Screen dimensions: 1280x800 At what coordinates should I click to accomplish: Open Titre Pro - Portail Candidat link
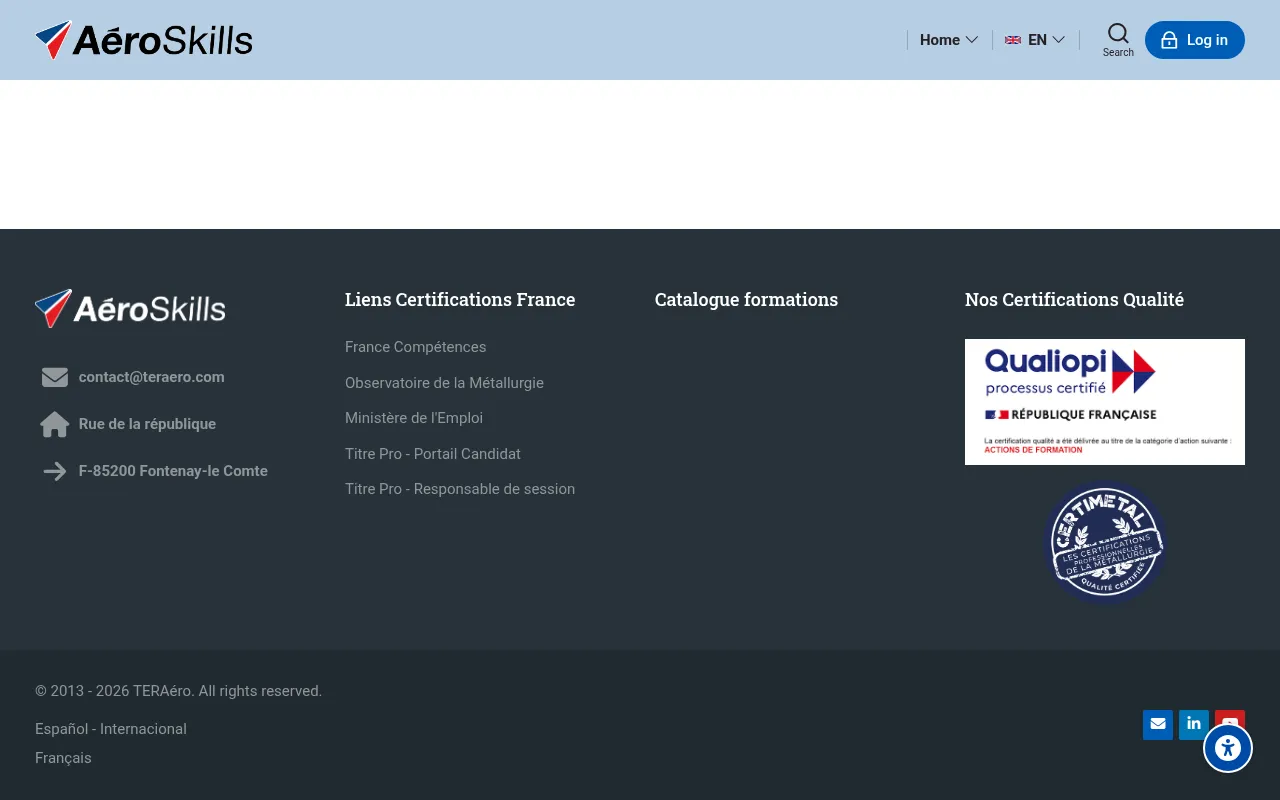pyautogui.click(x=433, y=454)
